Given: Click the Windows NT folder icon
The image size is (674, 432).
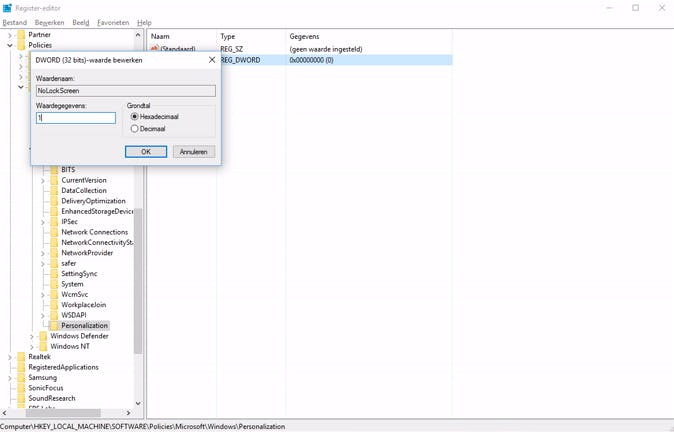Looking at the screenshot, I should [43, 346].
